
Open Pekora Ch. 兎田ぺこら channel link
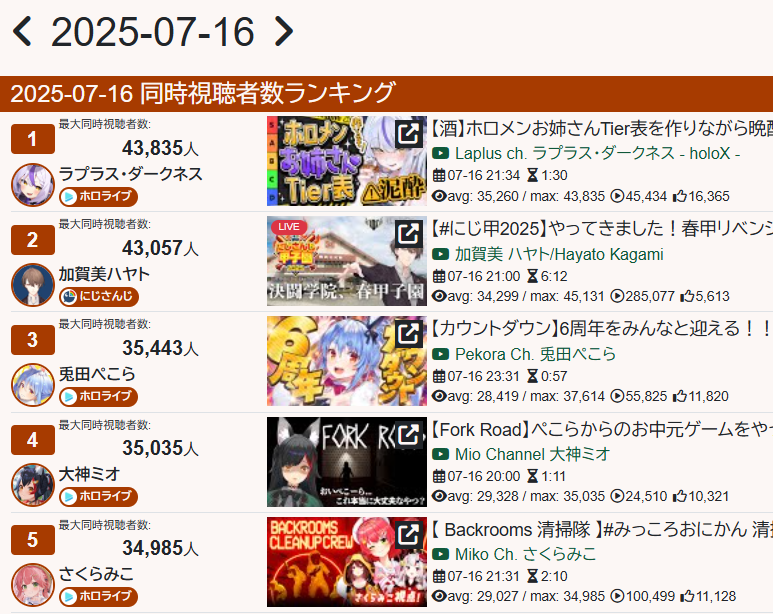(535, 354)
